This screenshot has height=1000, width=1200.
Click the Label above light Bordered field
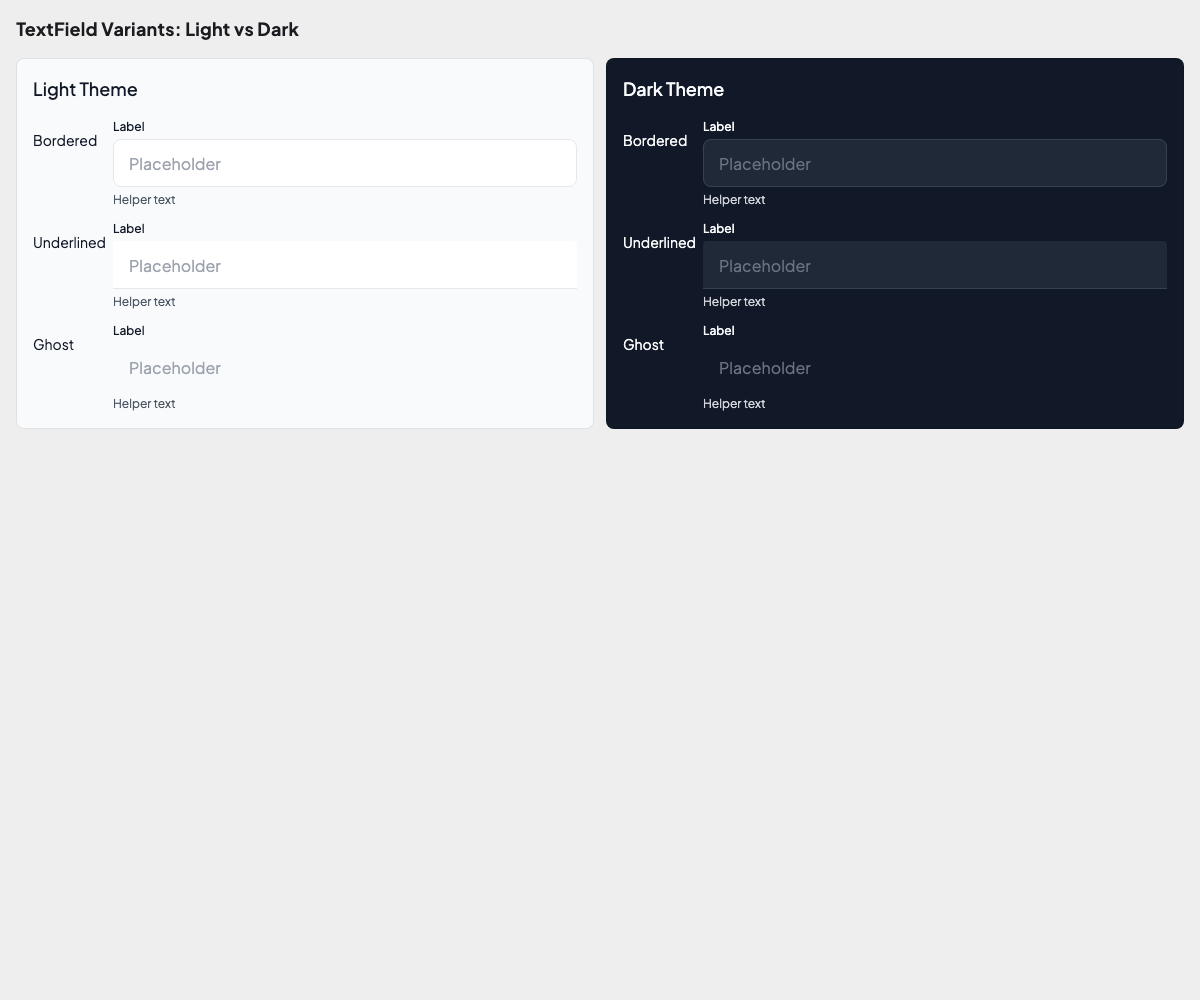point(129,127)
